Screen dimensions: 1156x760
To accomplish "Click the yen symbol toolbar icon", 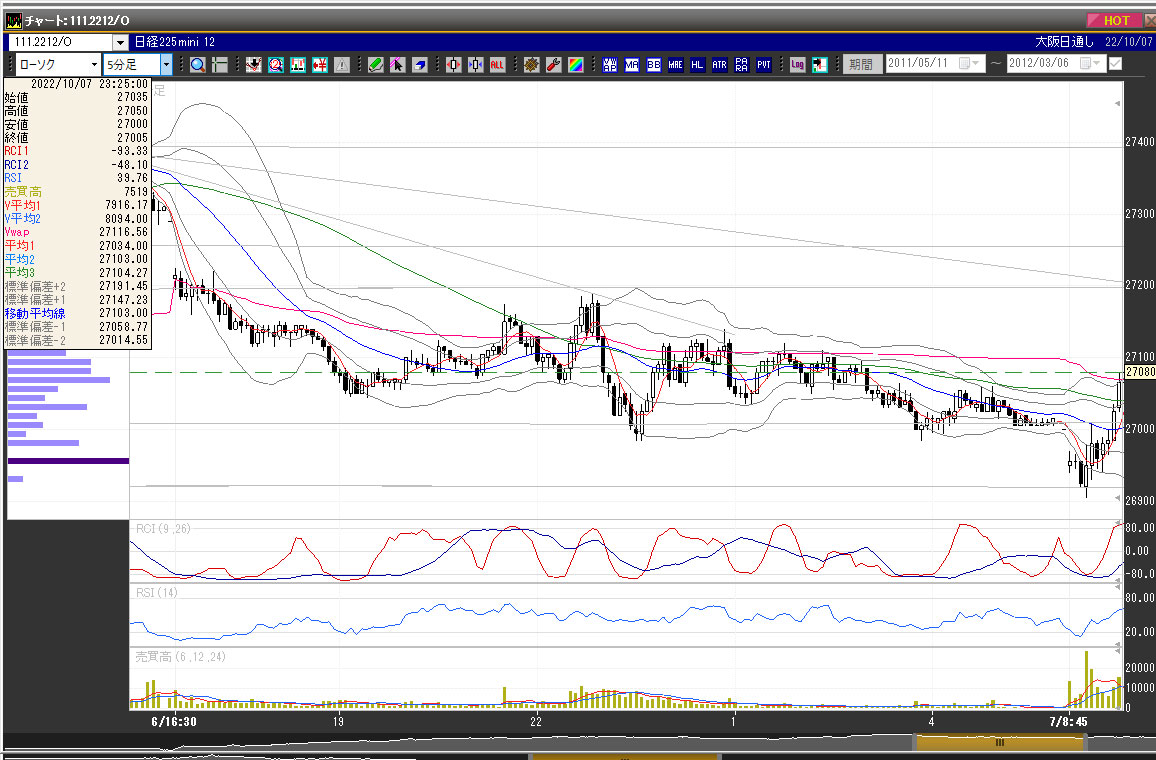I will [320, 65].
